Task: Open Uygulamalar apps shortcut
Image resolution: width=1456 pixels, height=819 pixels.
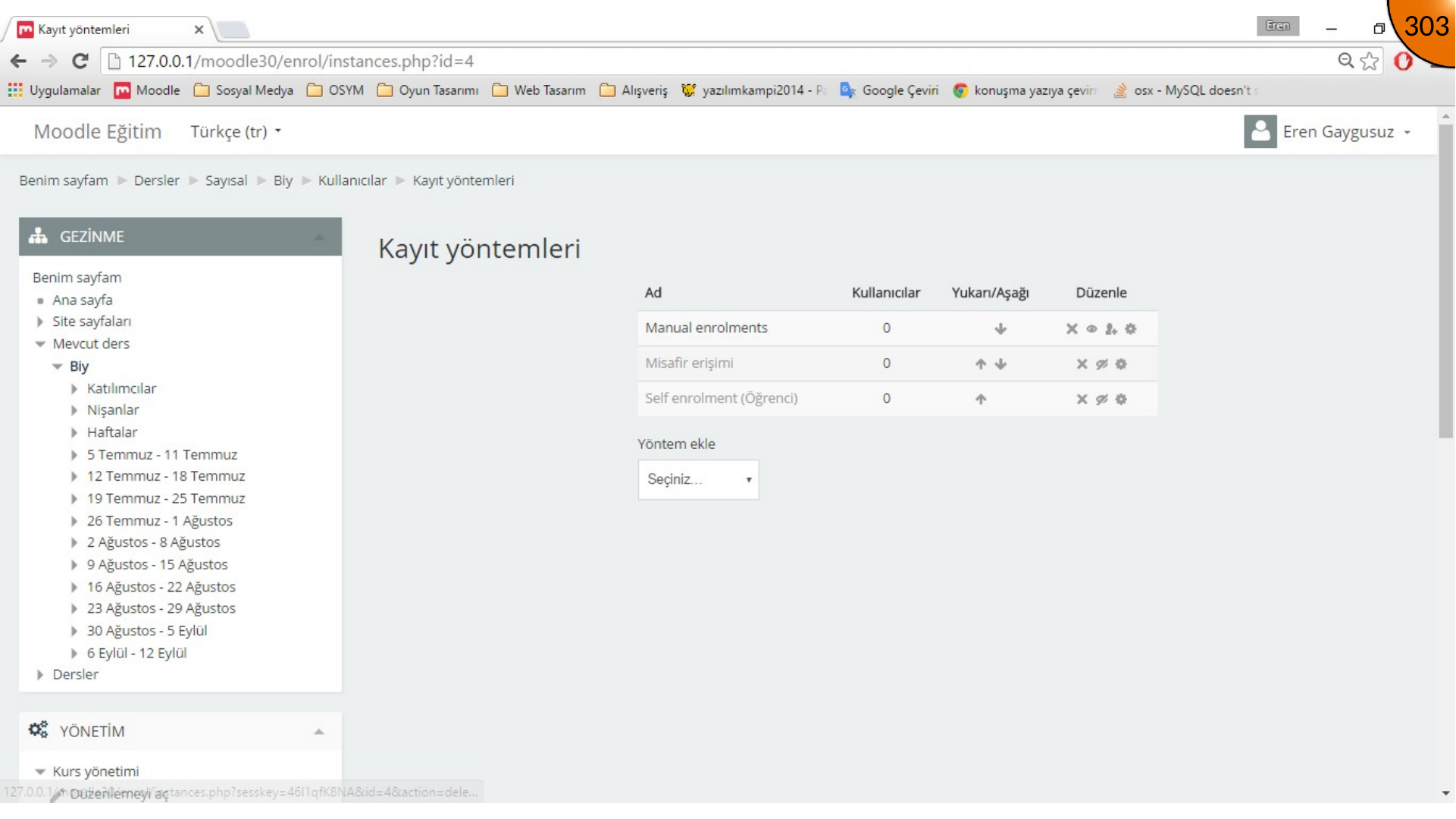Action: point(54,90)
